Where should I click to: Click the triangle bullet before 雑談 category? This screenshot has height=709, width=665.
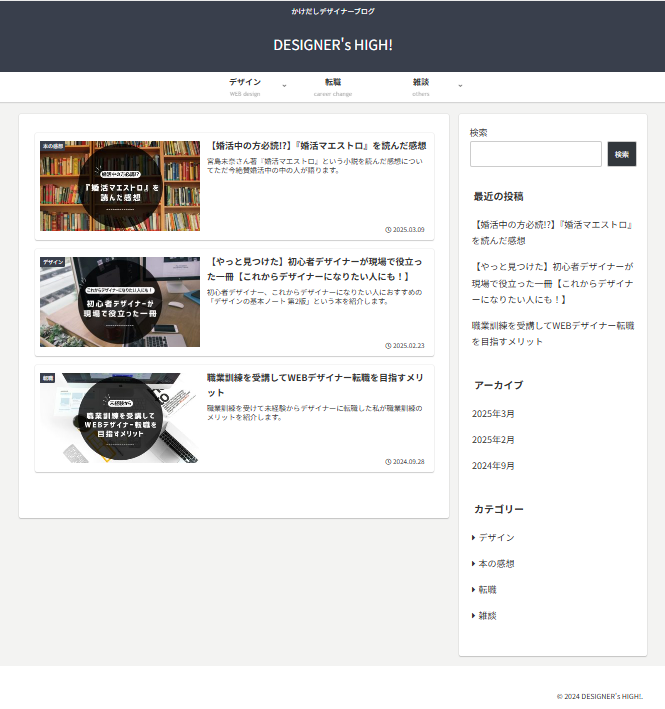click(x=474, y=616)
